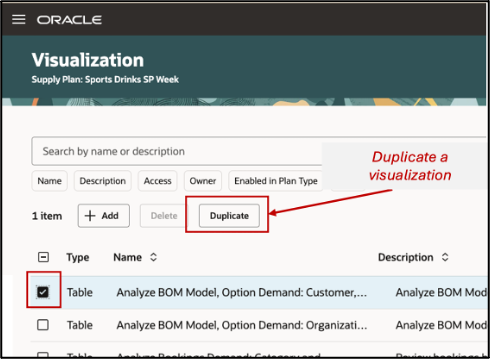The image size is (490, 360).
Task: Toggle the select-all header checkbox
Action: tap(43, 257)
